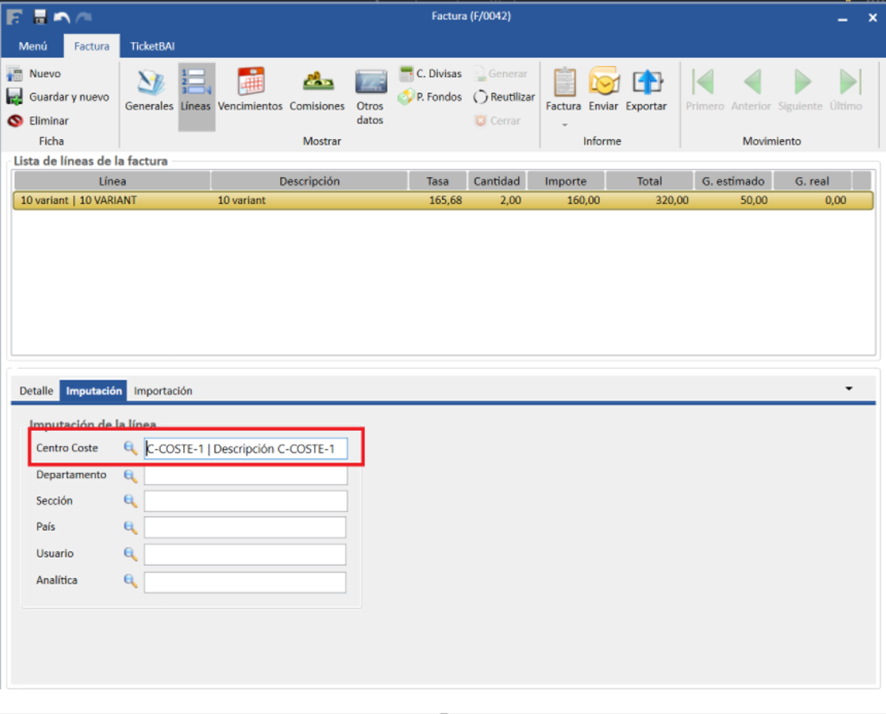Open the Detalle tab
Image resolution: width=886 pixels, height=714 pixels.
[36, 391]
